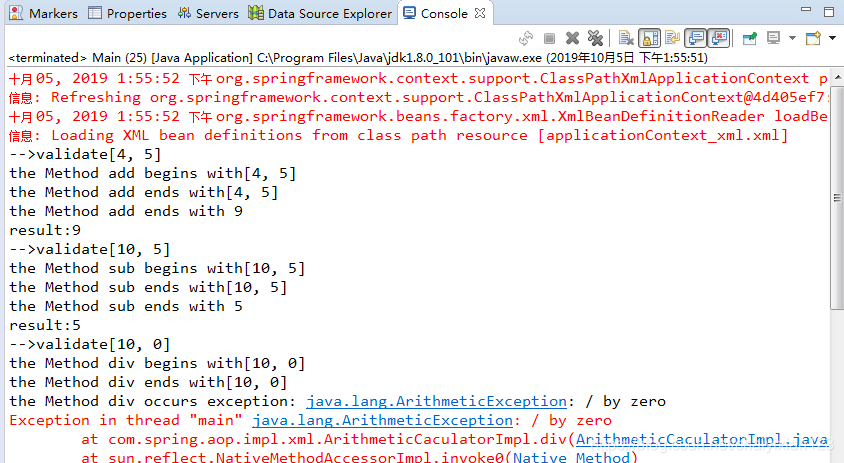Switch to the Properties tab
The image size is (844, 463).
[x=128, y=13]
